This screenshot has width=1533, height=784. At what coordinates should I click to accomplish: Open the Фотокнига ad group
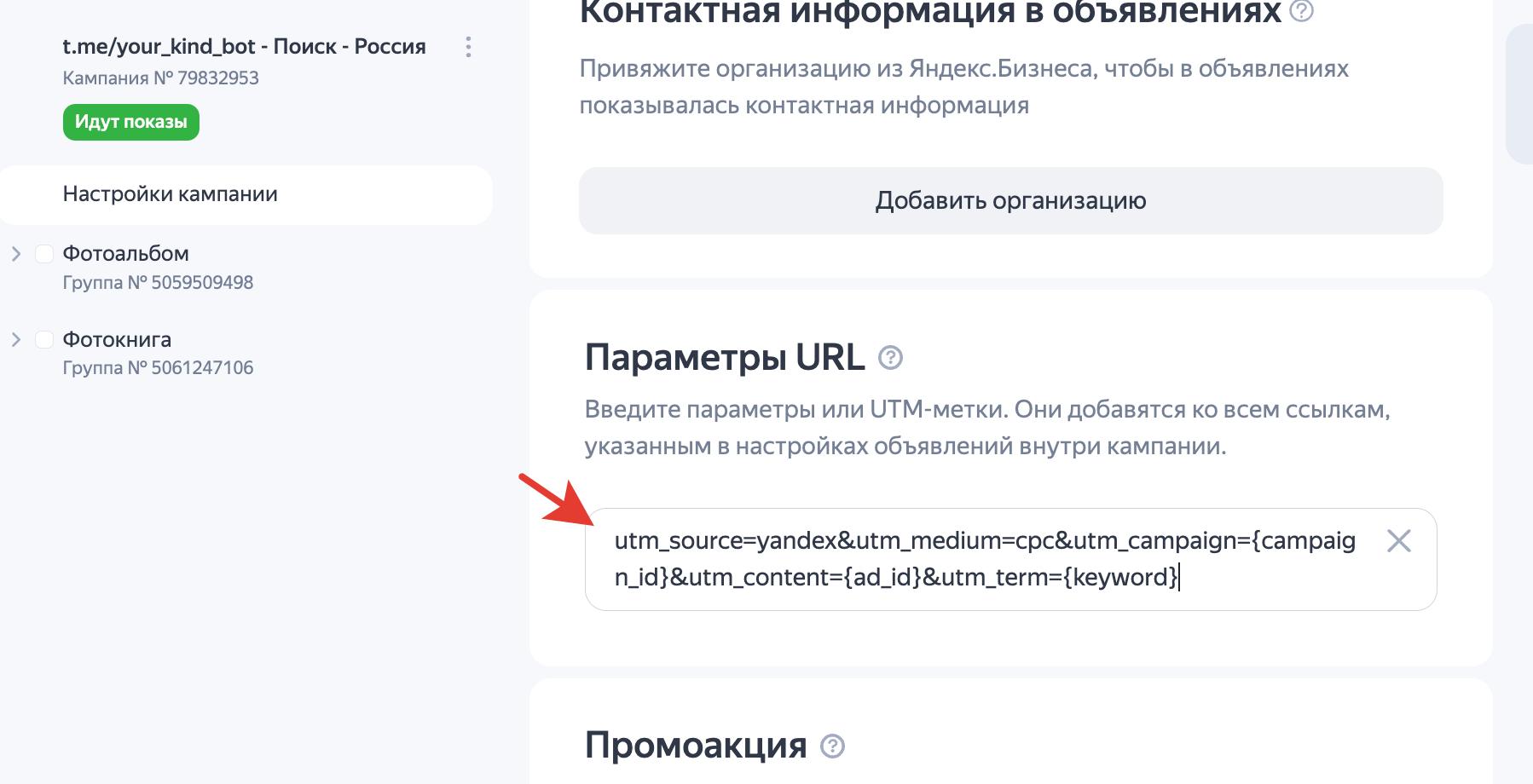117,340
